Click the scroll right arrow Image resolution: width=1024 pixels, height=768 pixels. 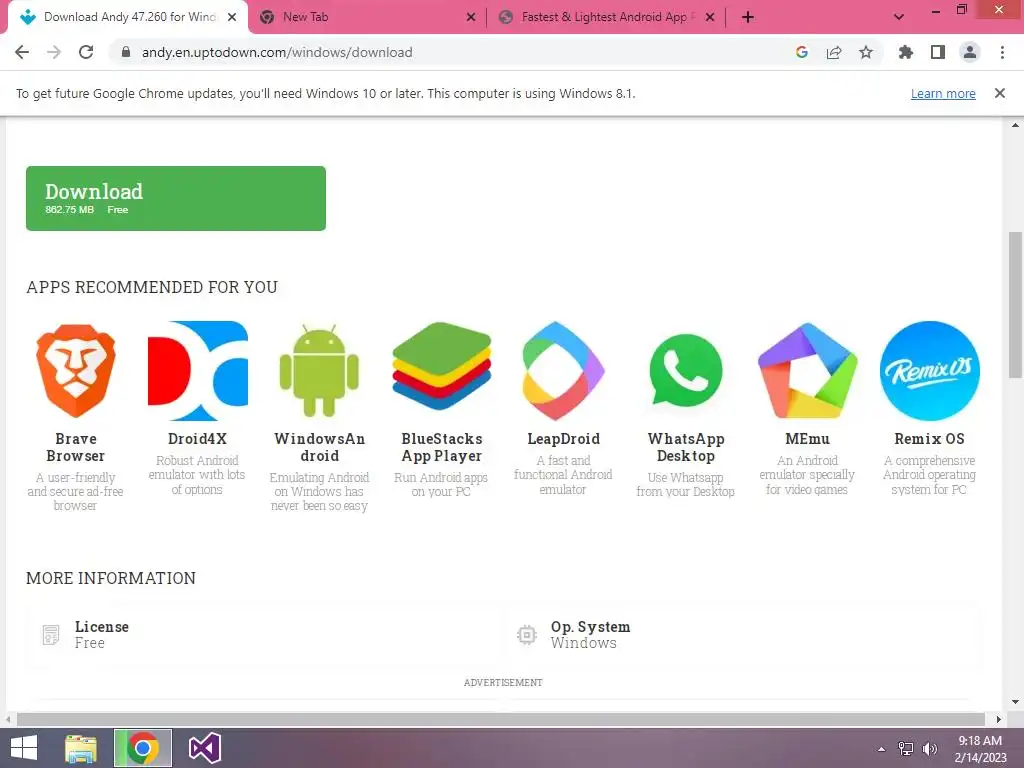tap(999, 719)
